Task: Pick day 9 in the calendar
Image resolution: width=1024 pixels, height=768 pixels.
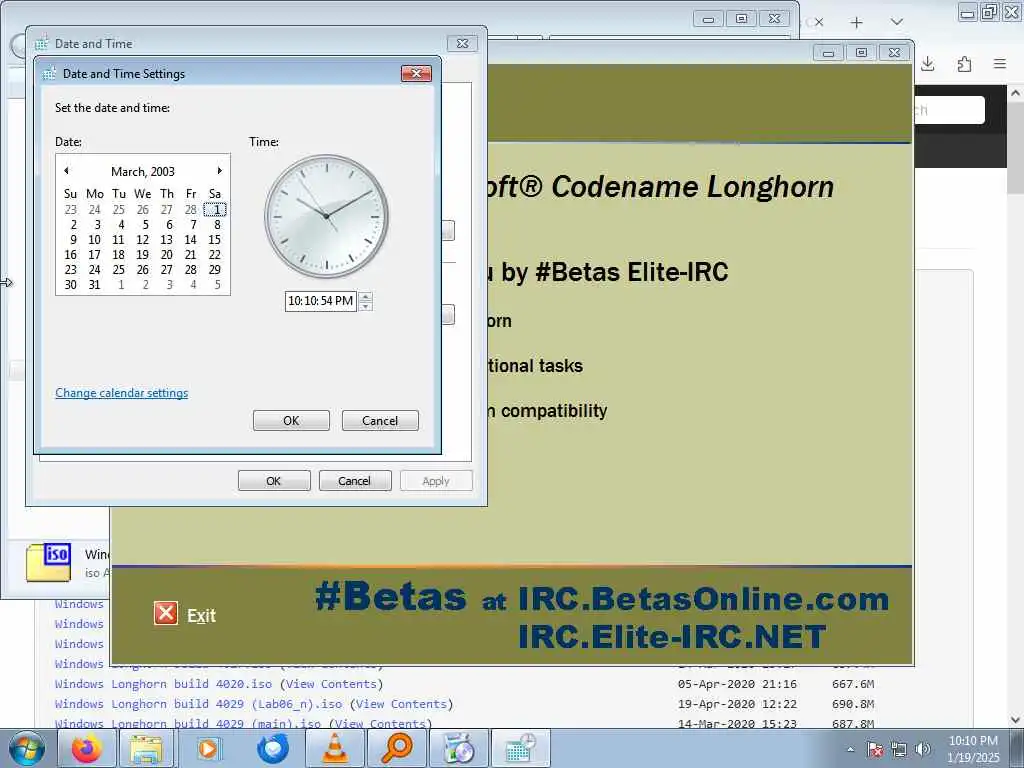Action: (72, 240)
